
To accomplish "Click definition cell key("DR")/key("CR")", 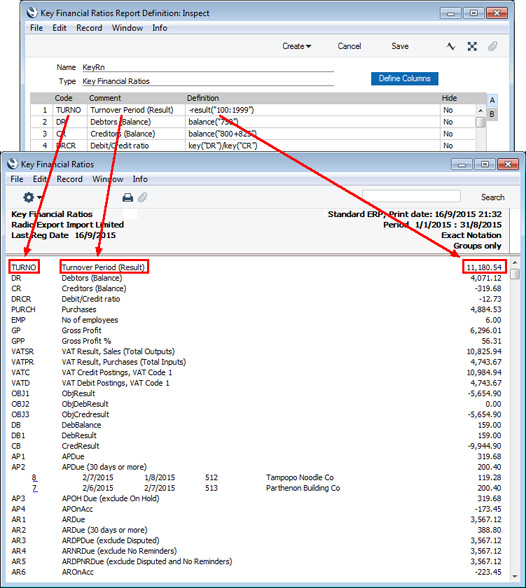I will [313, 146].
